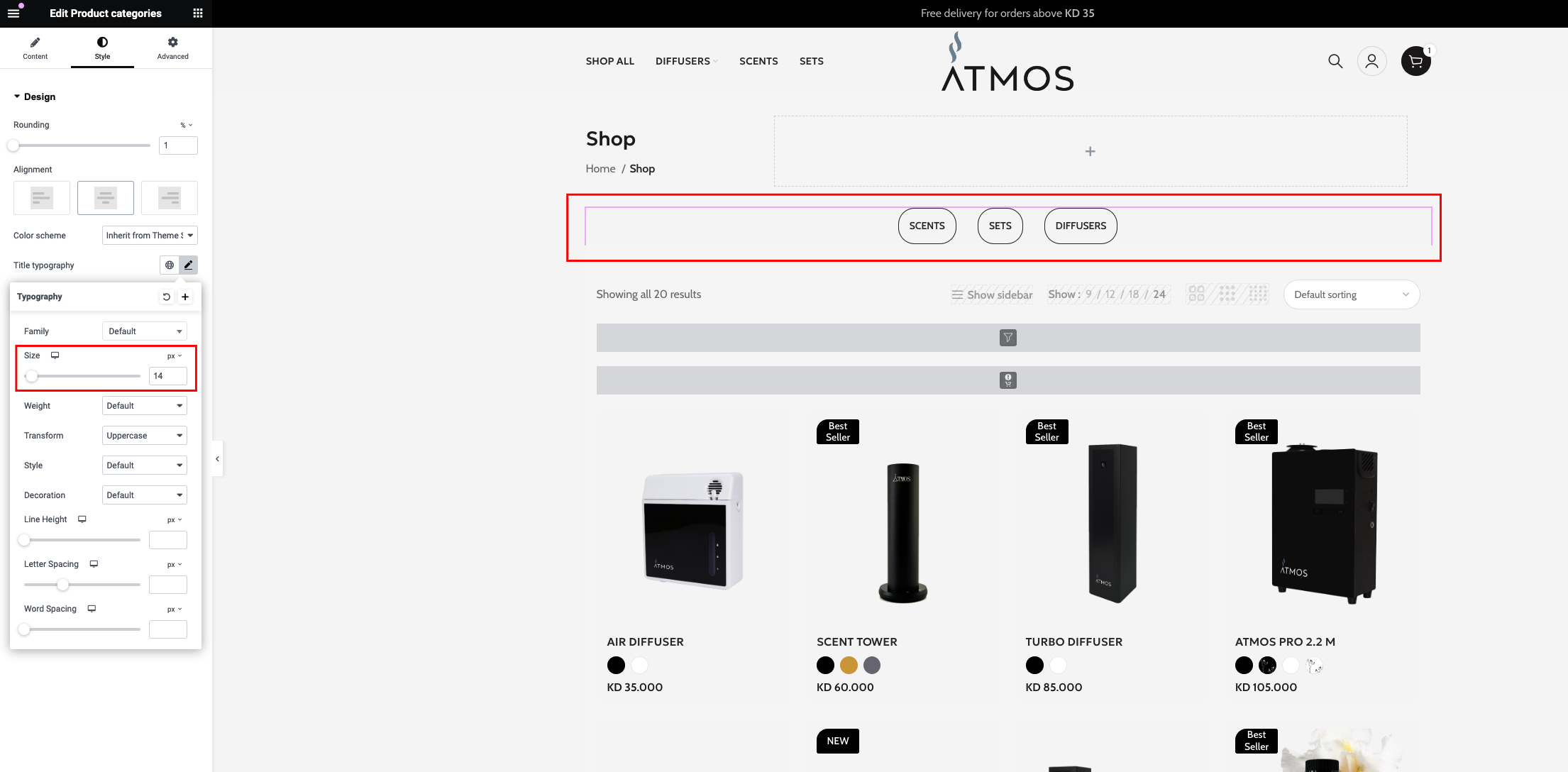Click the Size slider handle
The image size is (1568, 772).
point(31,376)
